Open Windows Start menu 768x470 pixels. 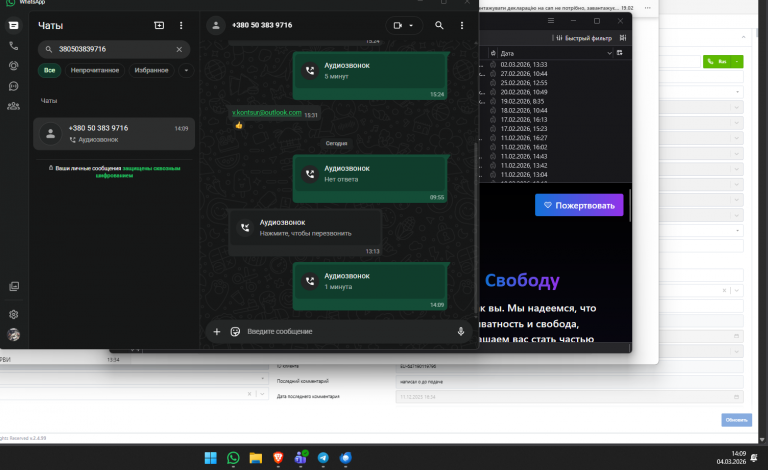[211, 458]
